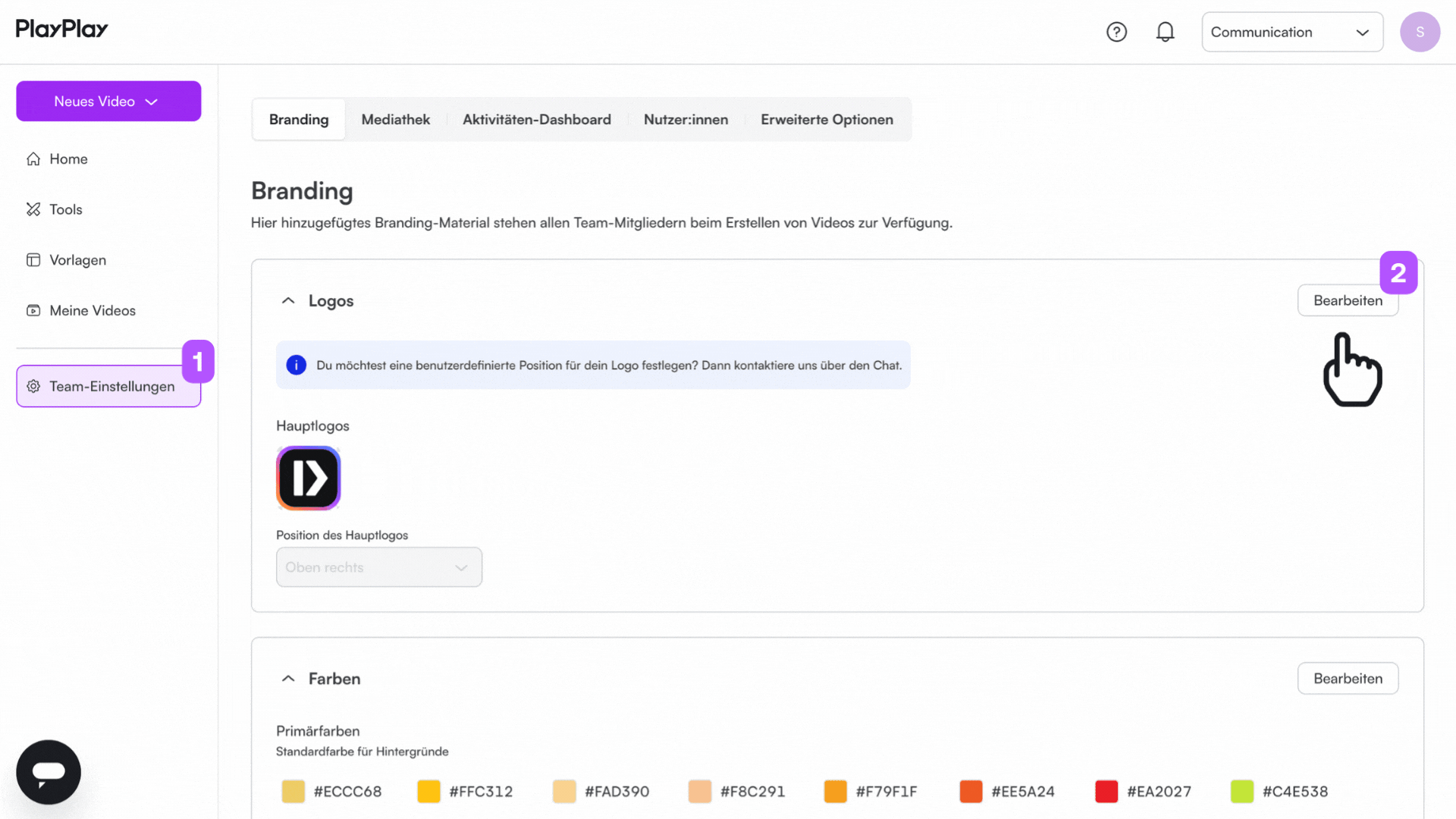Click the Meine Videos icon
Image resolution: width=1456 pixels, height=819 pixels.
[x=33, y=311]
